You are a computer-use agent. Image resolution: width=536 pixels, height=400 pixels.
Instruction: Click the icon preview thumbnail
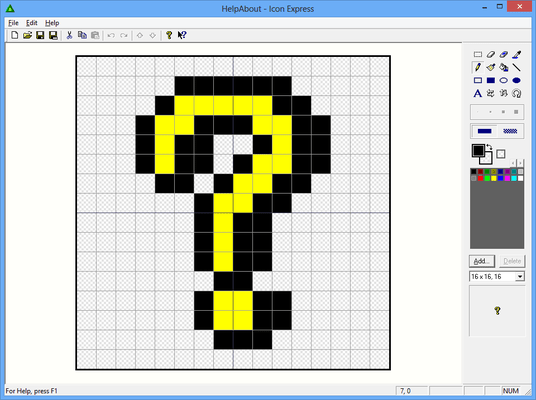tap(497, 311)
